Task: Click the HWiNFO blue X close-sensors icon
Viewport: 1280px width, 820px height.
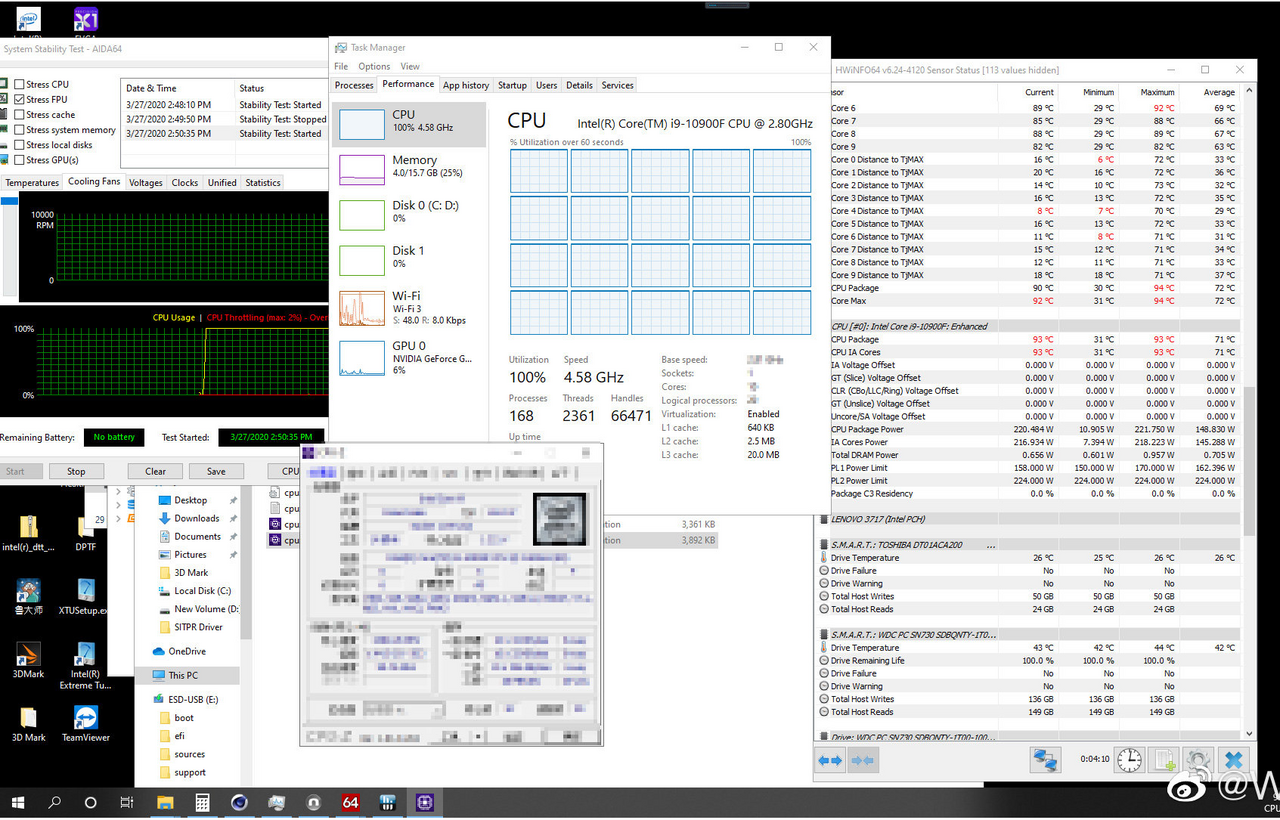Action: point(1234,760)
